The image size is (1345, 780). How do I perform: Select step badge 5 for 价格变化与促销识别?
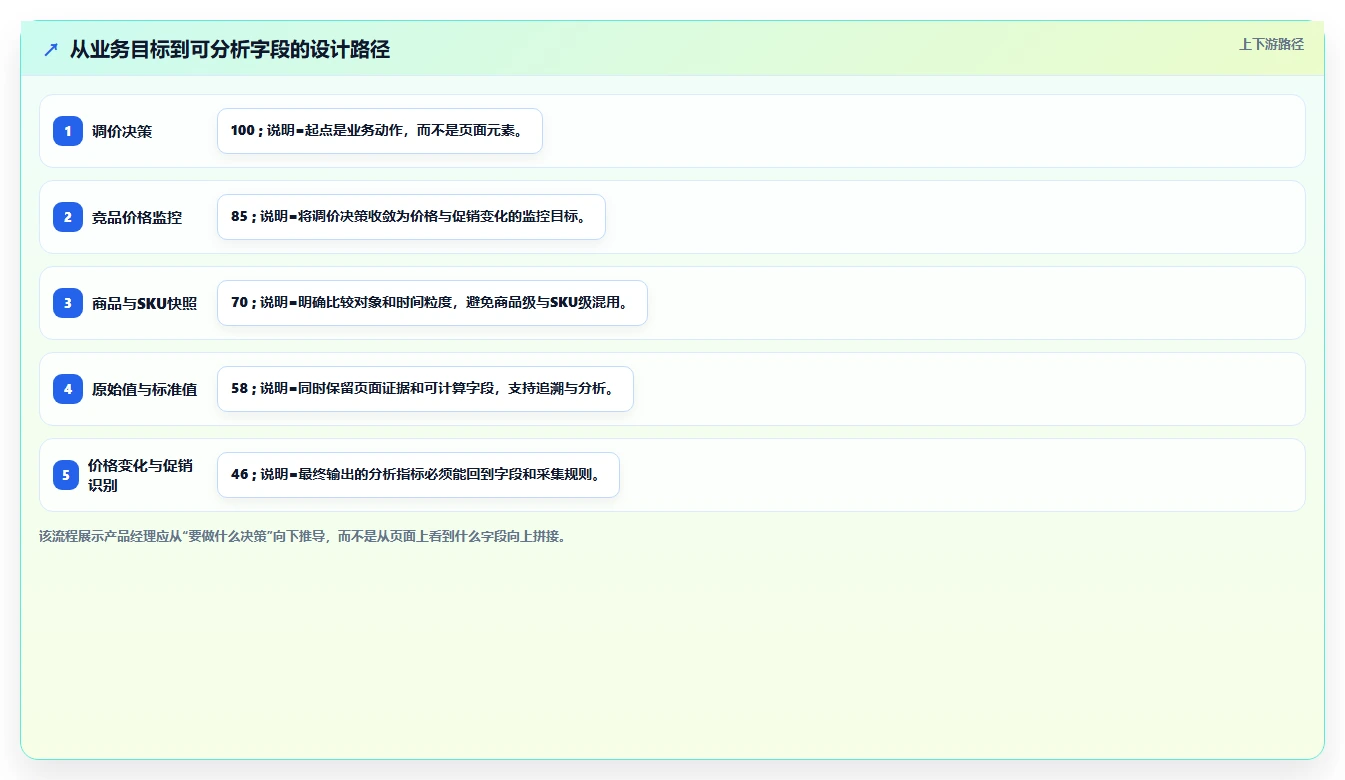click(x=66, y=475)
